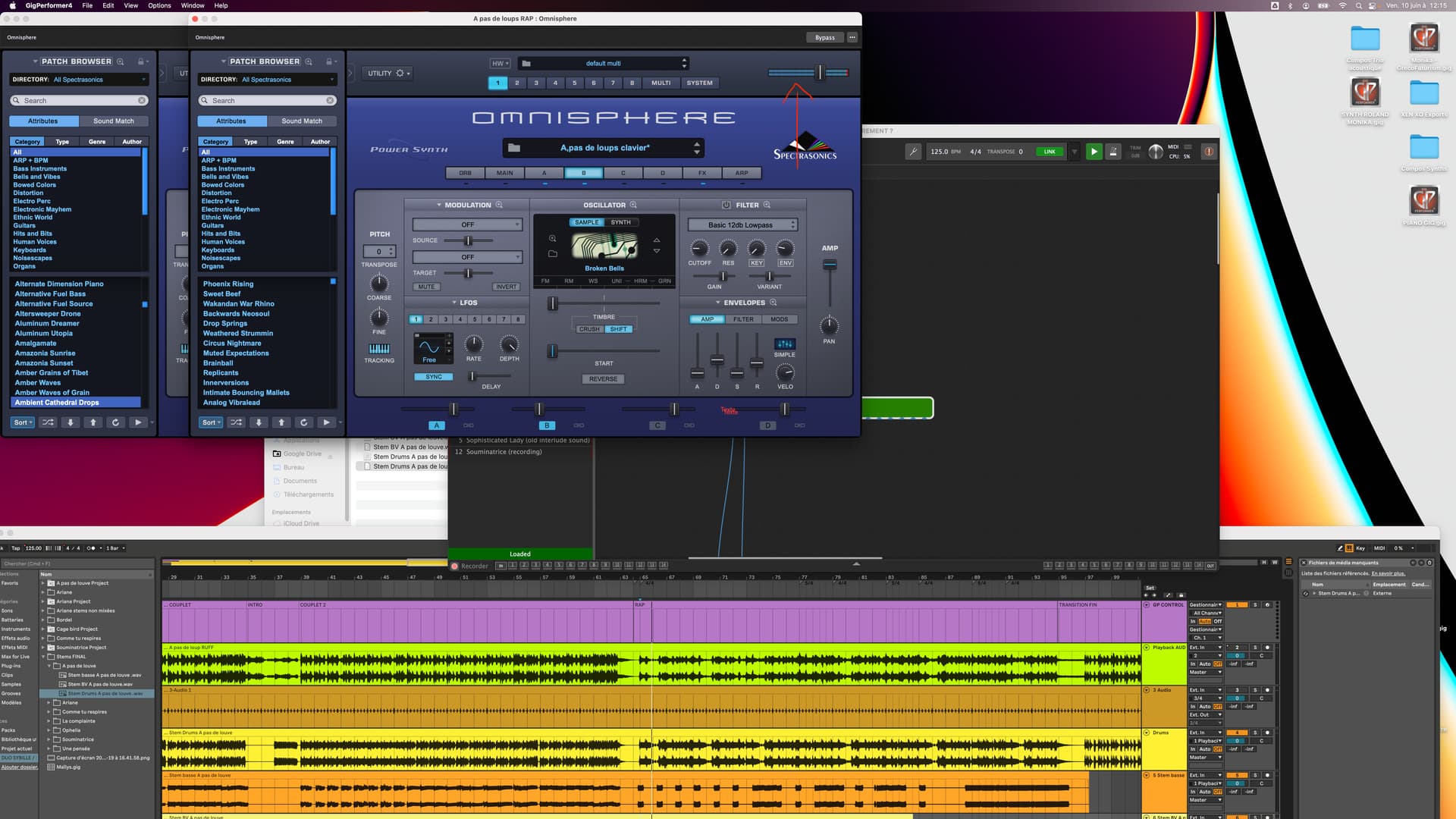Toggle layer B enable button at bottom
Image resolution: width=1456 pixels, height=819 pixels.
[546, 425]
